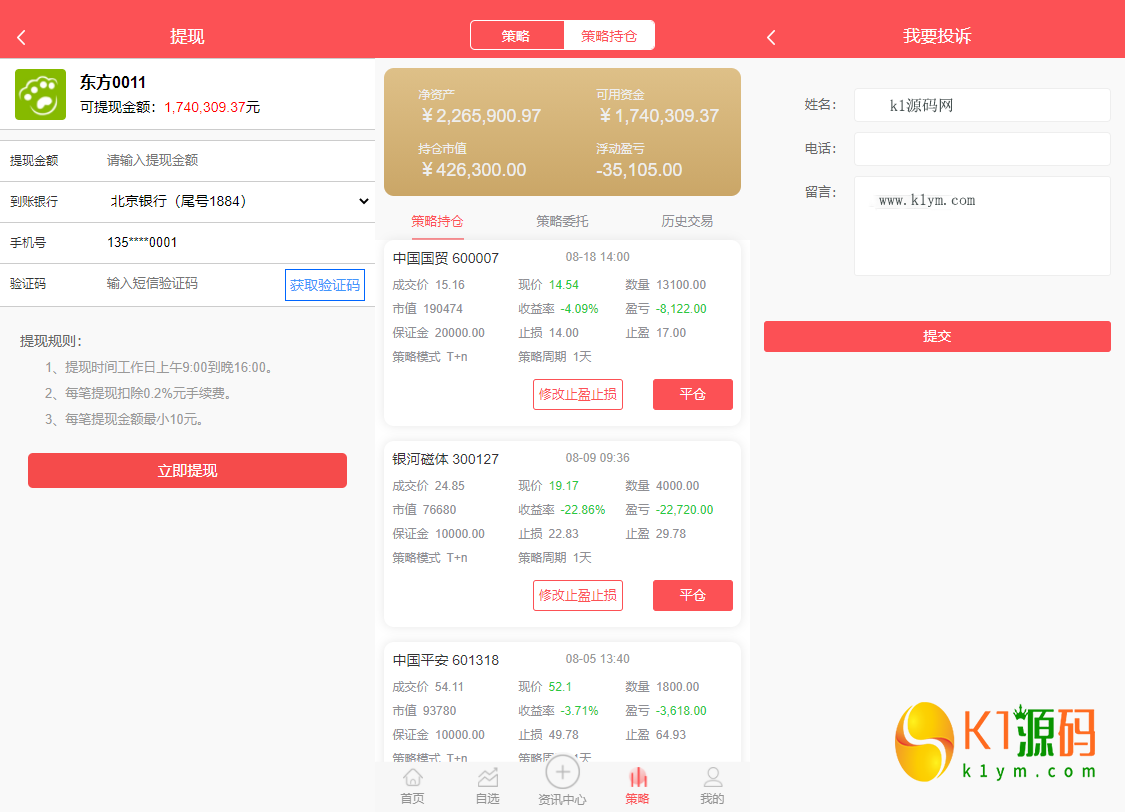
Task: Click the 可用资金 value ¥1,740,309.37
Action: [659, 115]
